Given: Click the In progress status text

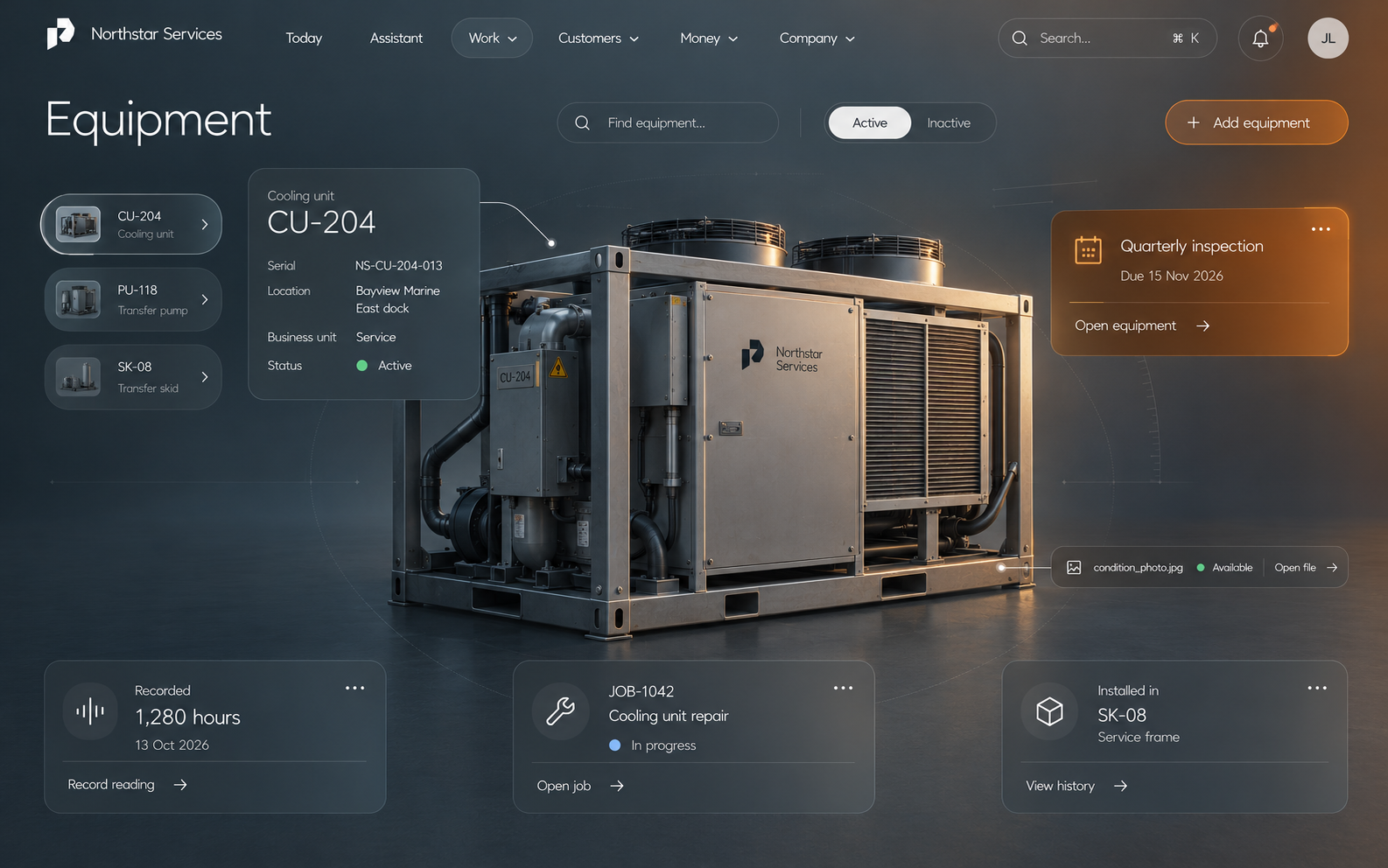Looking at the screenshot, I should 663,745.
